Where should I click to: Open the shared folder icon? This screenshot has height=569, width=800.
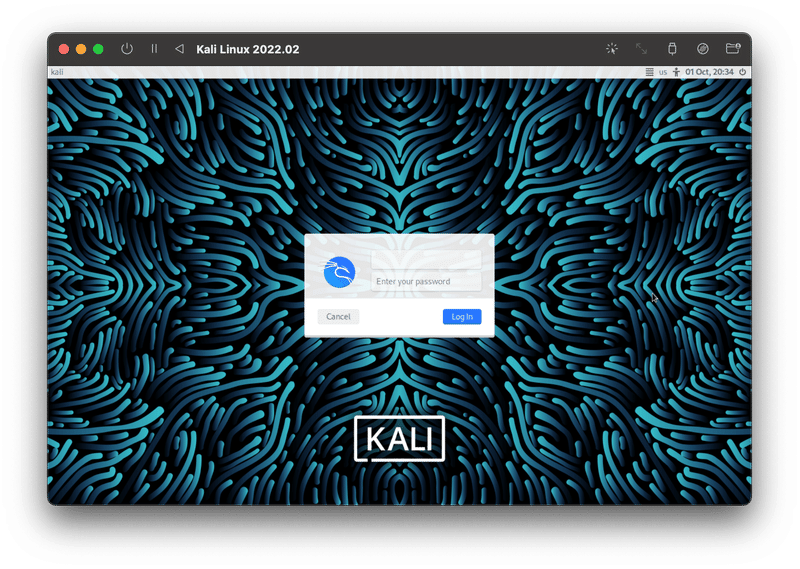click(733, 48)
